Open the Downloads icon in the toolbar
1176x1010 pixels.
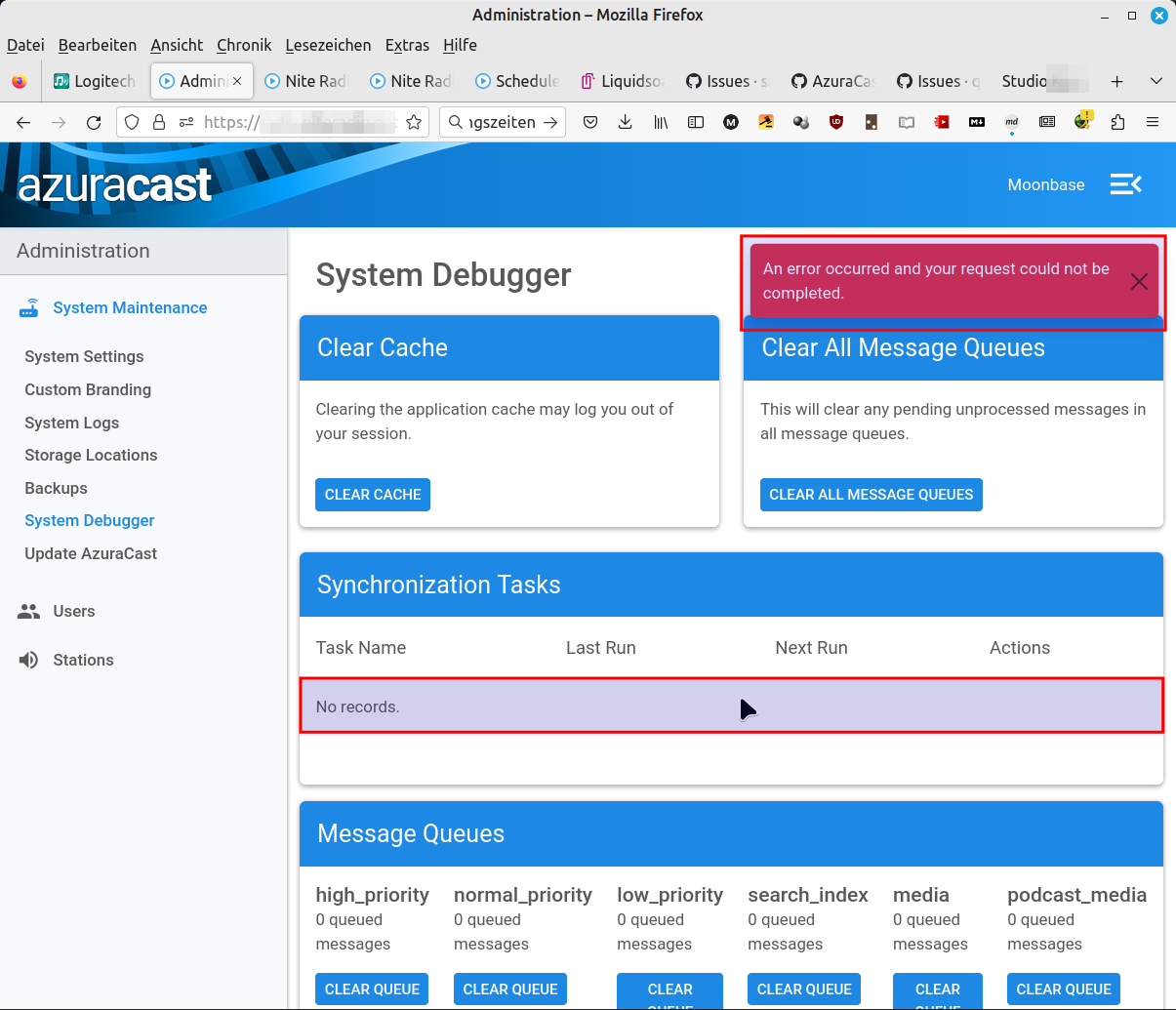[x=625, y=122]
